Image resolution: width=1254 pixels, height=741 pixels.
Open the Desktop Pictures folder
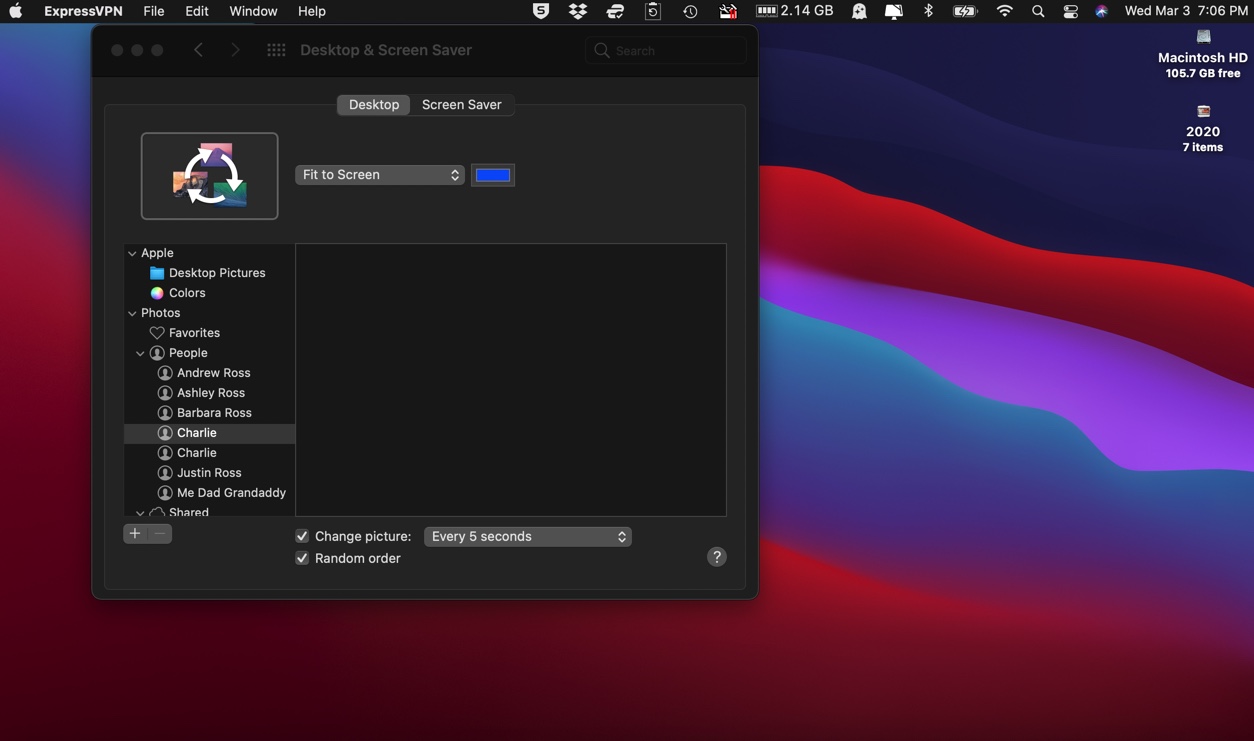(217, 272)
